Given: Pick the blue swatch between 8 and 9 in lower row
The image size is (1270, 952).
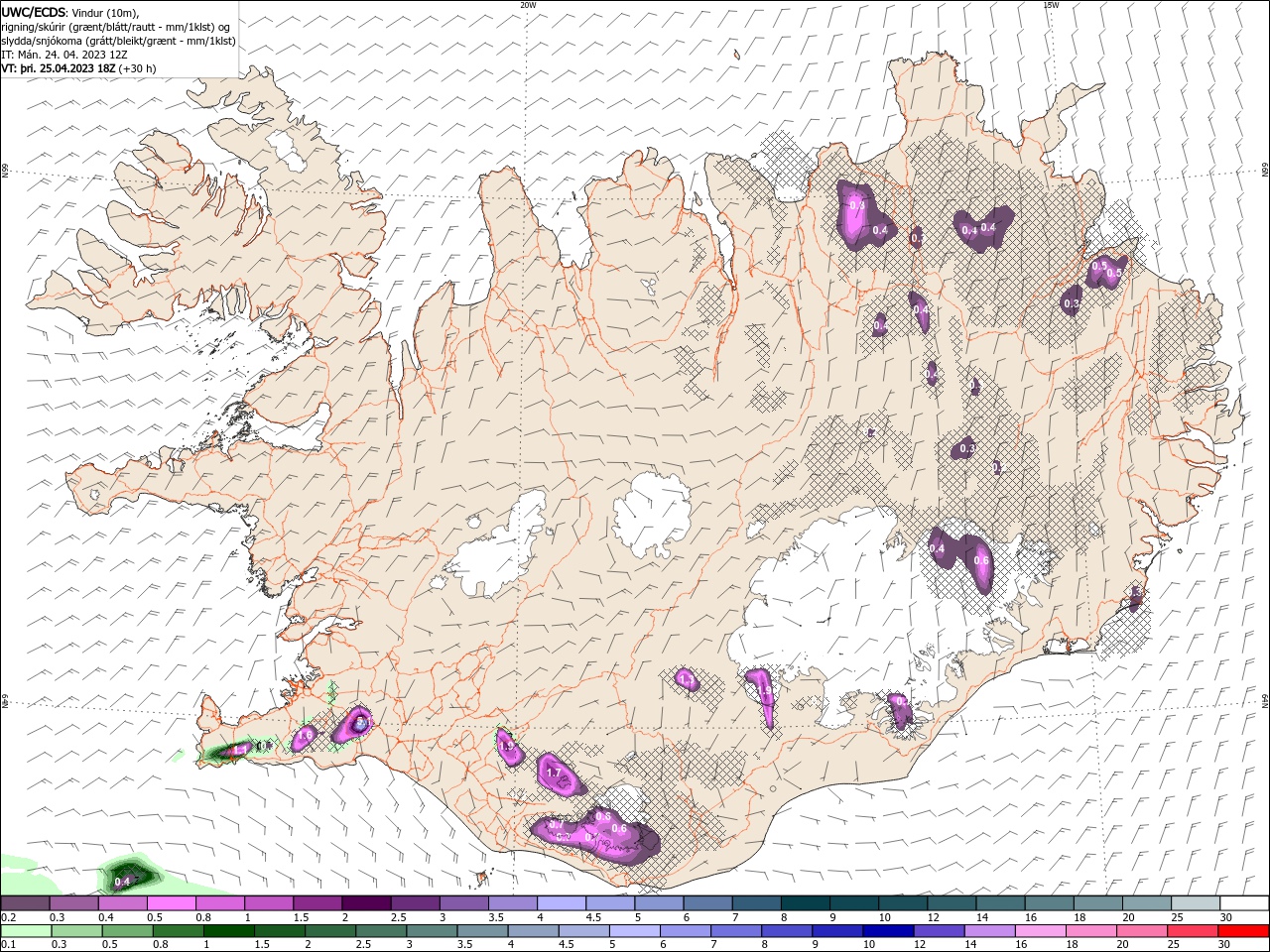Looking at the screenshot, I should coord(787,931).
